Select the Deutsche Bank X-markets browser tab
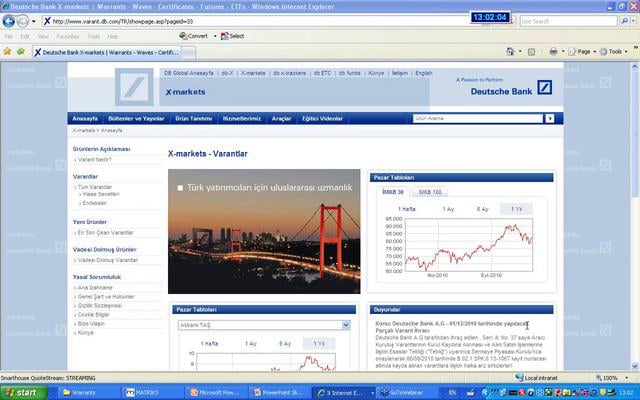 (107, 52)
